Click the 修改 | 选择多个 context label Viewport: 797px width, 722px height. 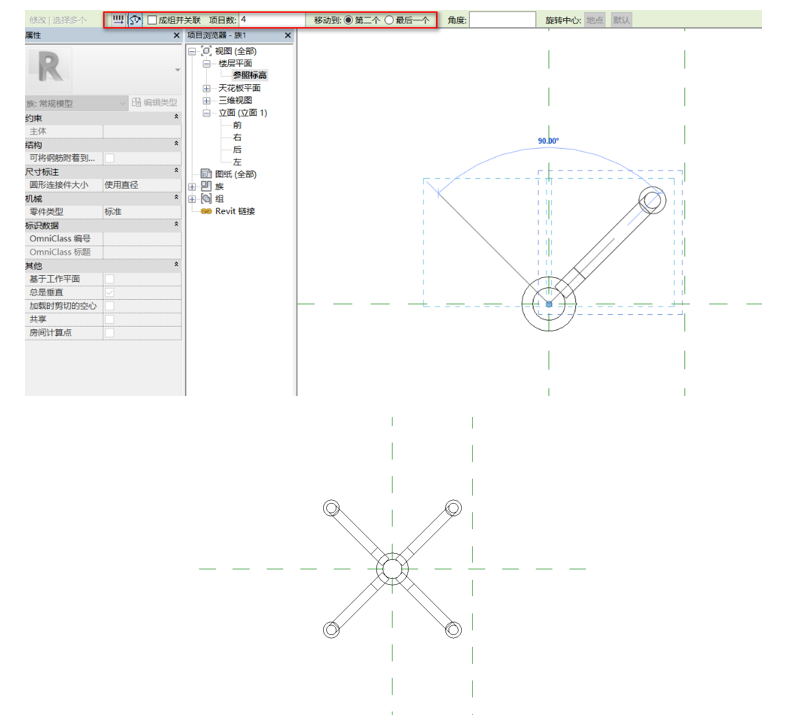[x=58, y=20]
